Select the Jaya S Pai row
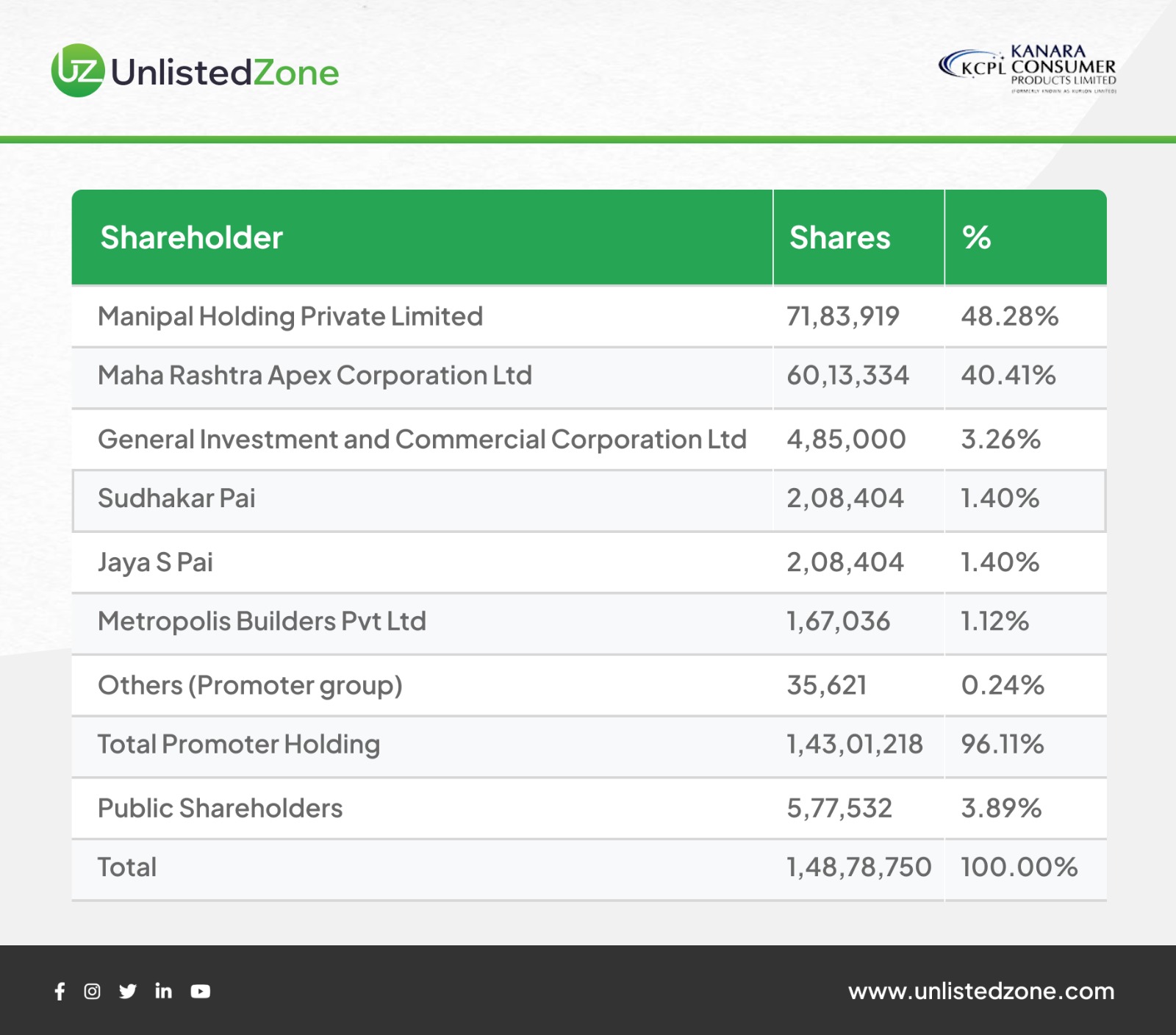 click(x=155, y=562)
